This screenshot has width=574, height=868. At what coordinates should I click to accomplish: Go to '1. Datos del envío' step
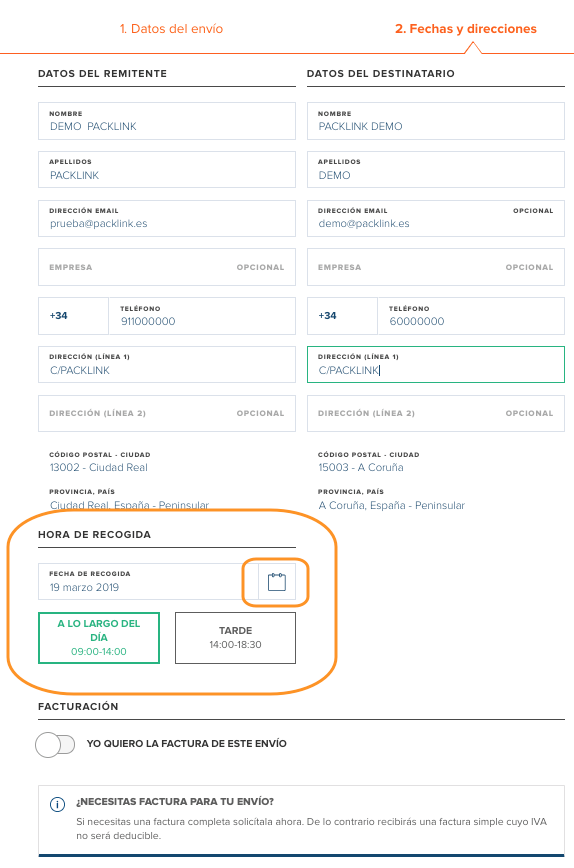pyautogui.click(x=172, y=29)
